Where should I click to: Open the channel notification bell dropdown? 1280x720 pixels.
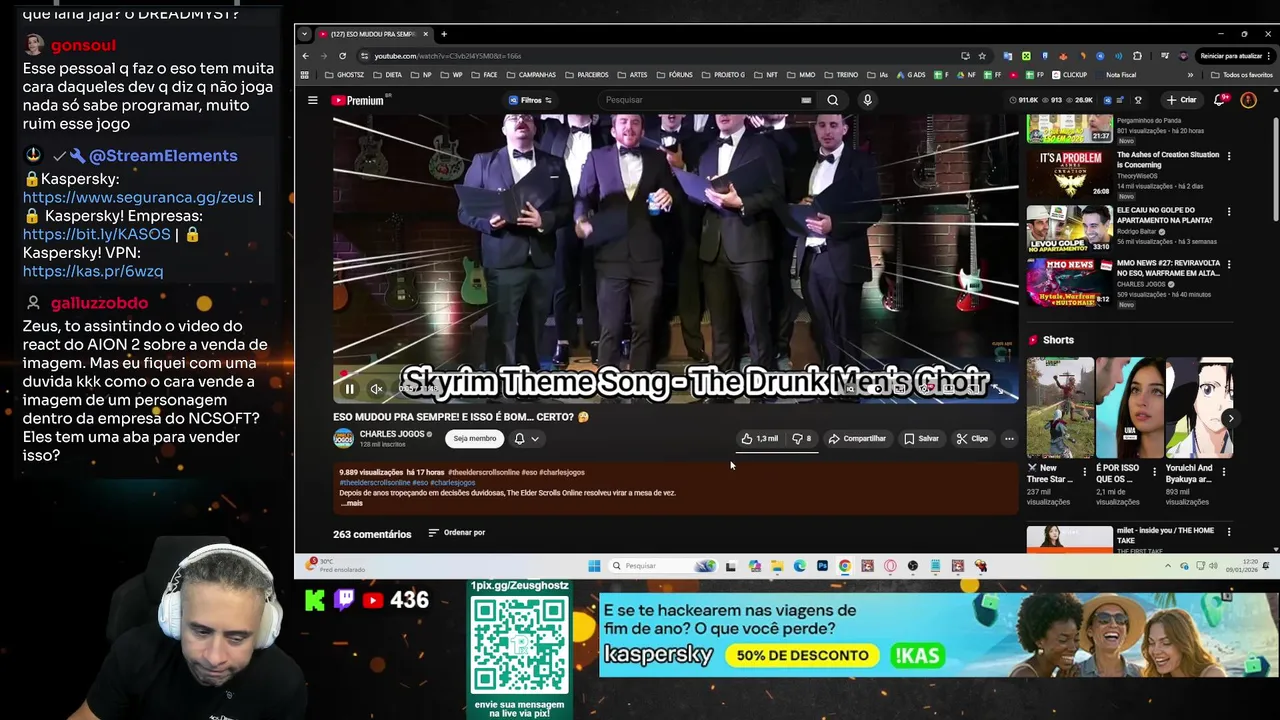point(526,438)
